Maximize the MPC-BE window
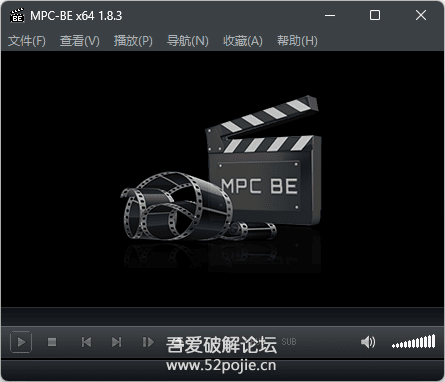Image resolution: width=445 pixels, height=382 pixels. (375, 15)
